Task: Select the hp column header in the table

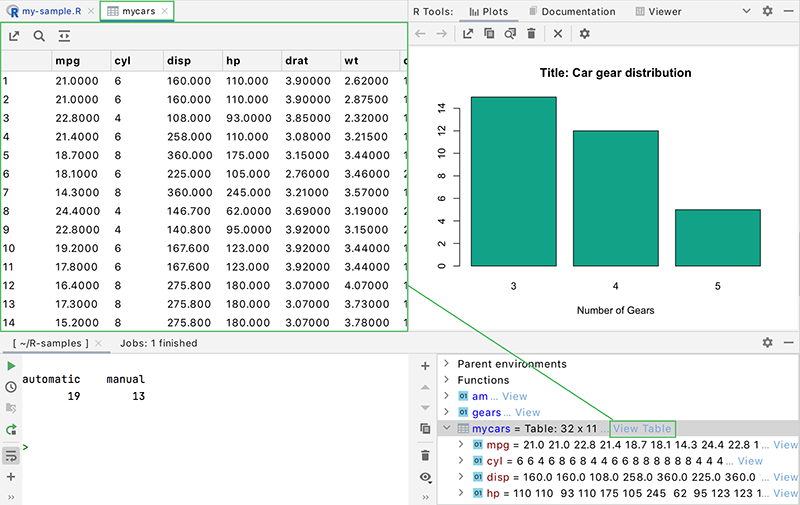Action: coord(235,61)
